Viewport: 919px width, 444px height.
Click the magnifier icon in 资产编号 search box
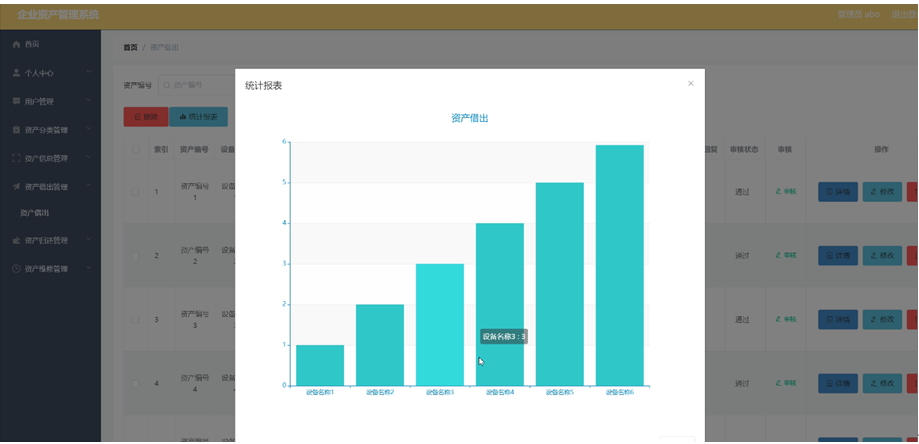pos(166,86)
